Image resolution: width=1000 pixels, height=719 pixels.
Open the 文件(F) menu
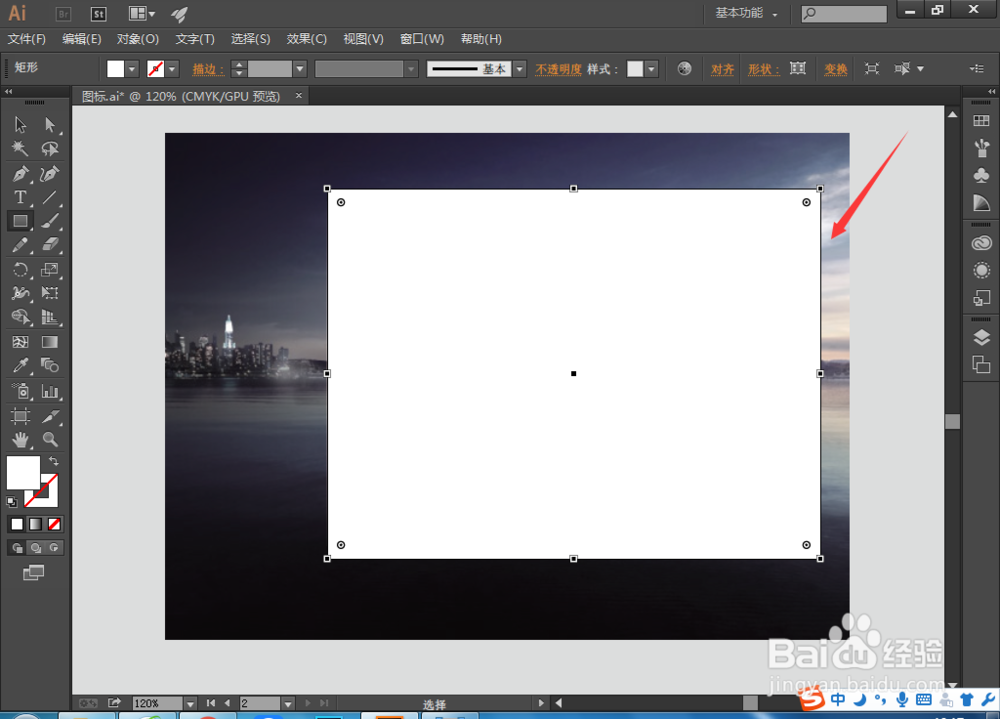pos(27,39)
